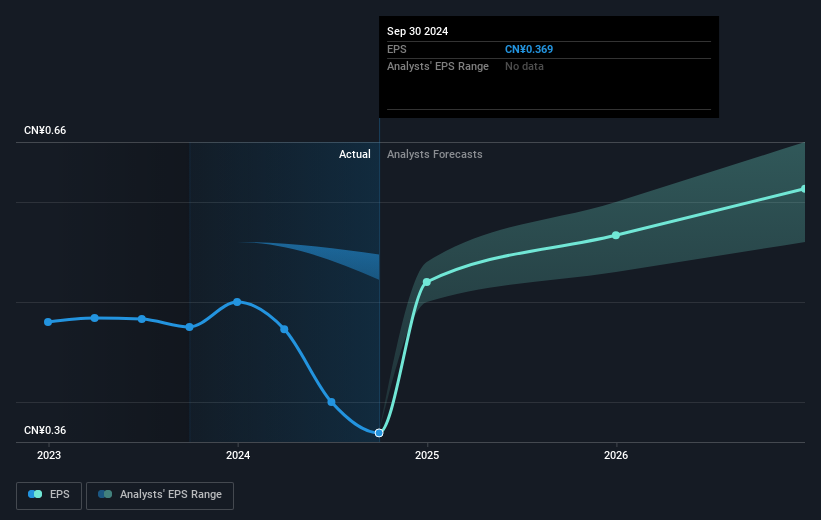Click the 2023 x-axis label
The image size is (821, 520).
click(49, 456)
